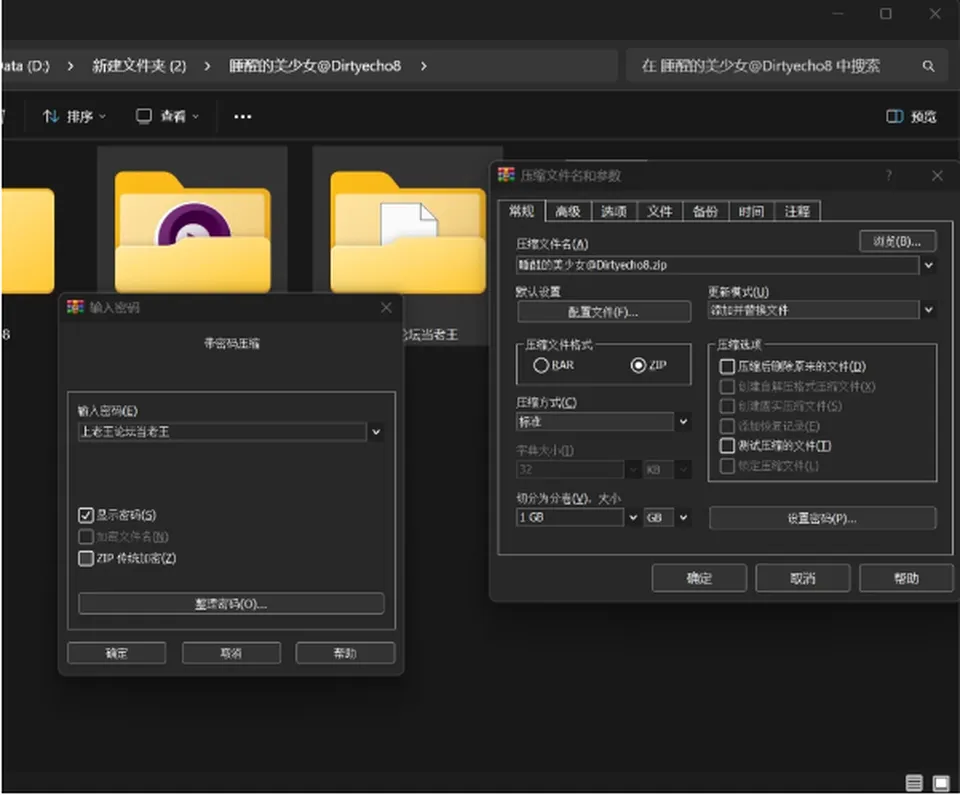
Task: Click 取消 in the archive parameters dialog
Action: pyautogui.click(x=803, y=578)
